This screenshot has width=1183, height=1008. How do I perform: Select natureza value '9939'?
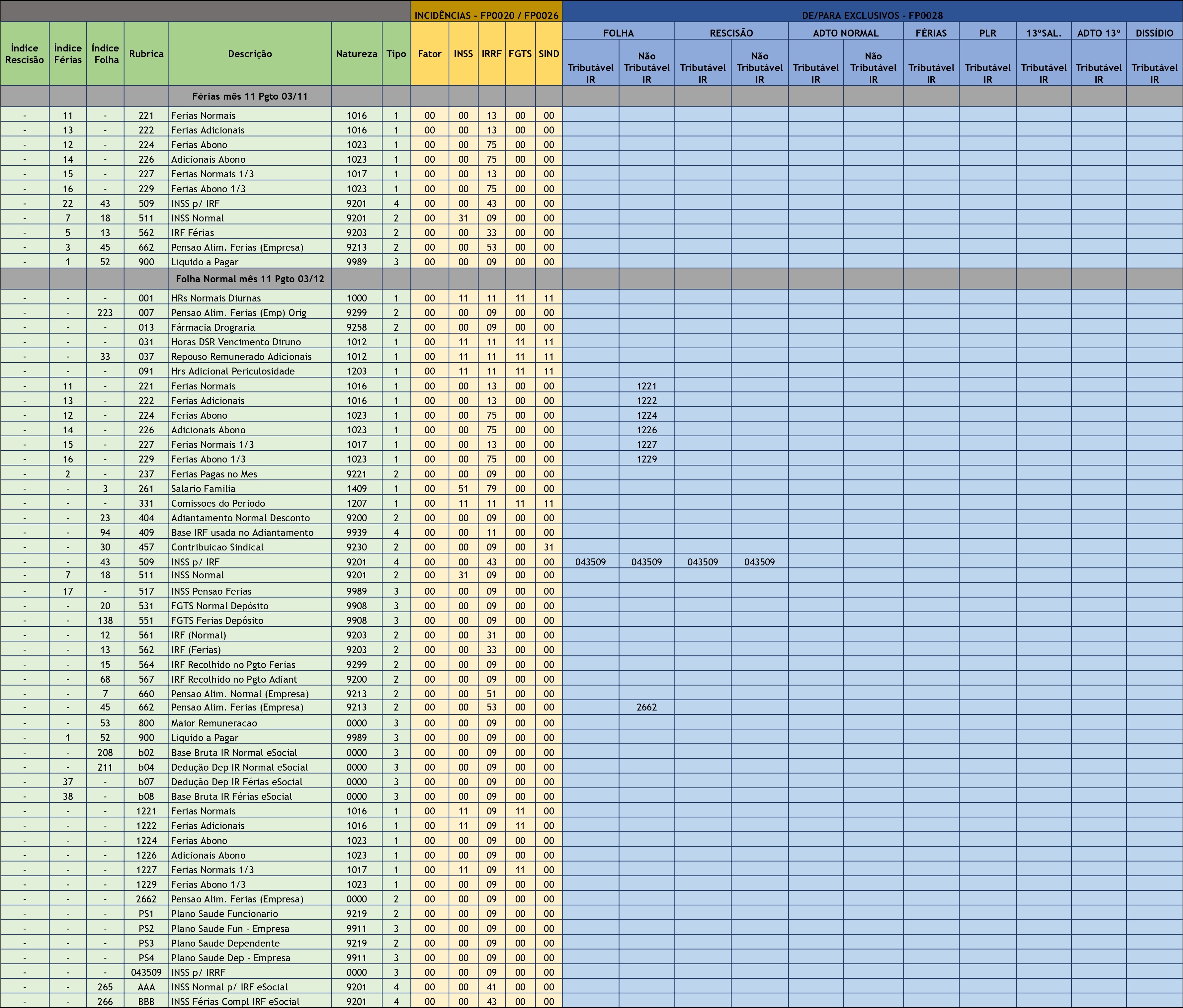[357, 533]
